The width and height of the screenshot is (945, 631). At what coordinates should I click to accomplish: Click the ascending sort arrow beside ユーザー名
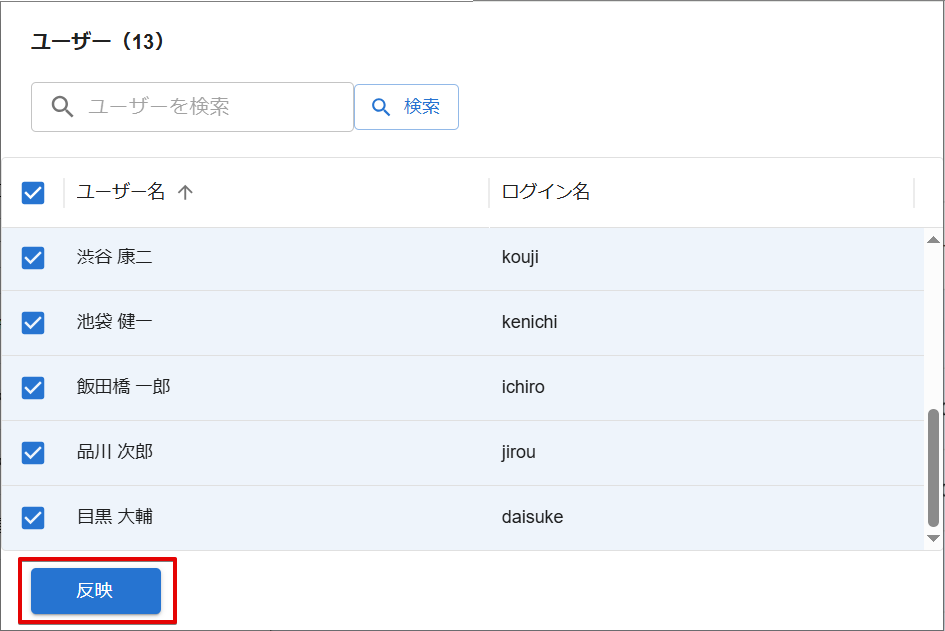[x=185, y=192]
